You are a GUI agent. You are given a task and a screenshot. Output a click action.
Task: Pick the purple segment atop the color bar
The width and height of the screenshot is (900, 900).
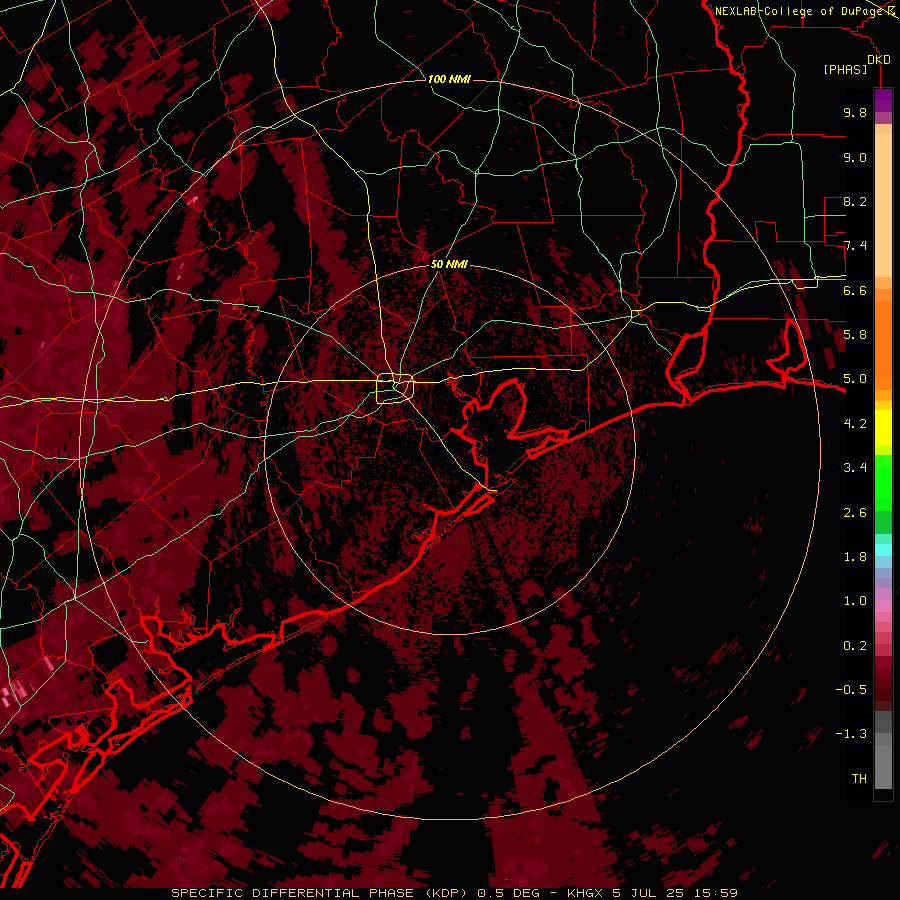(x=883, y=100)
